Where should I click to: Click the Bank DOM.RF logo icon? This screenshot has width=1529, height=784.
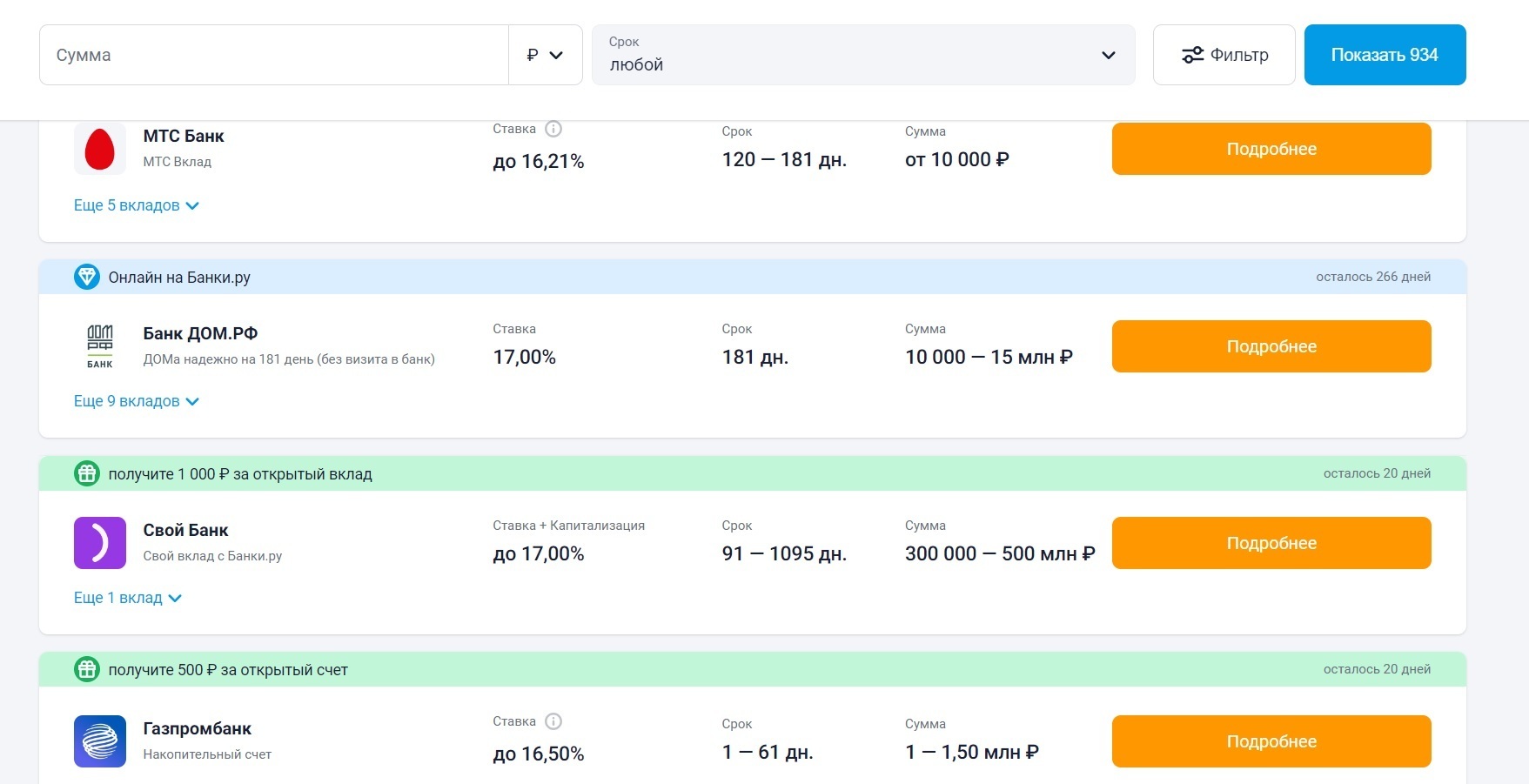(99, 345)
